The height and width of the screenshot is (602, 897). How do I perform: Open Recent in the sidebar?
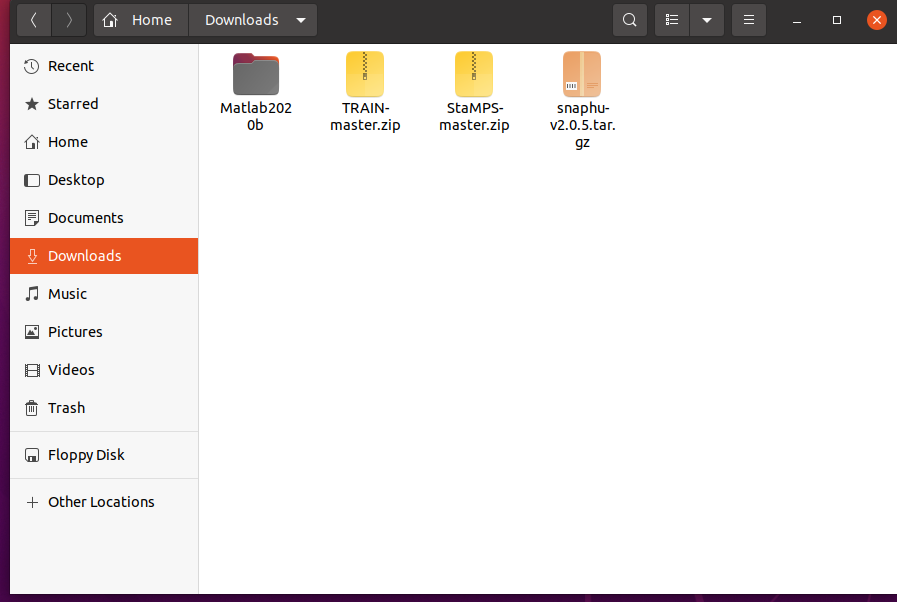(104, 66)
